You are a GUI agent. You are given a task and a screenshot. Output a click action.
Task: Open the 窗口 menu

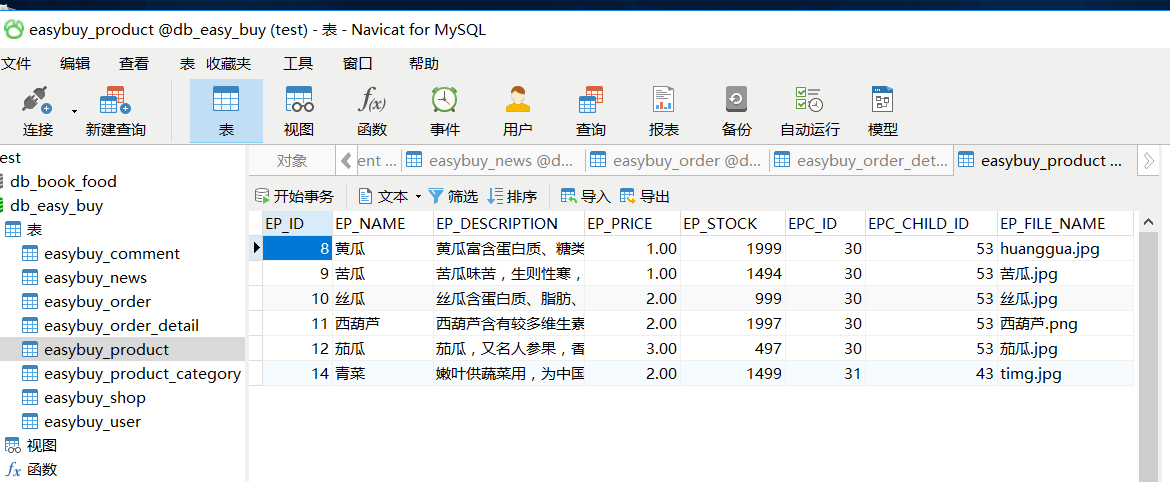tap(357, 64)
